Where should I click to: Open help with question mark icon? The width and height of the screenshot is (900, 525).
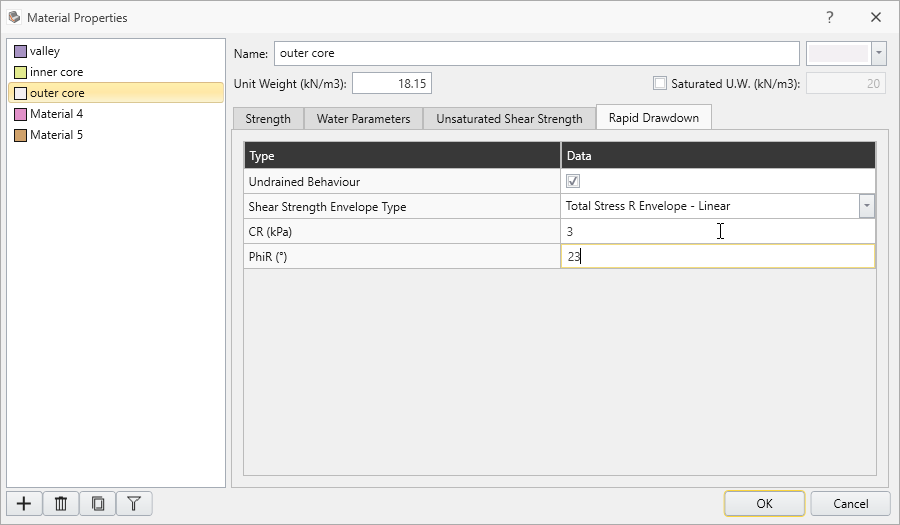click(x=829, y=17)
